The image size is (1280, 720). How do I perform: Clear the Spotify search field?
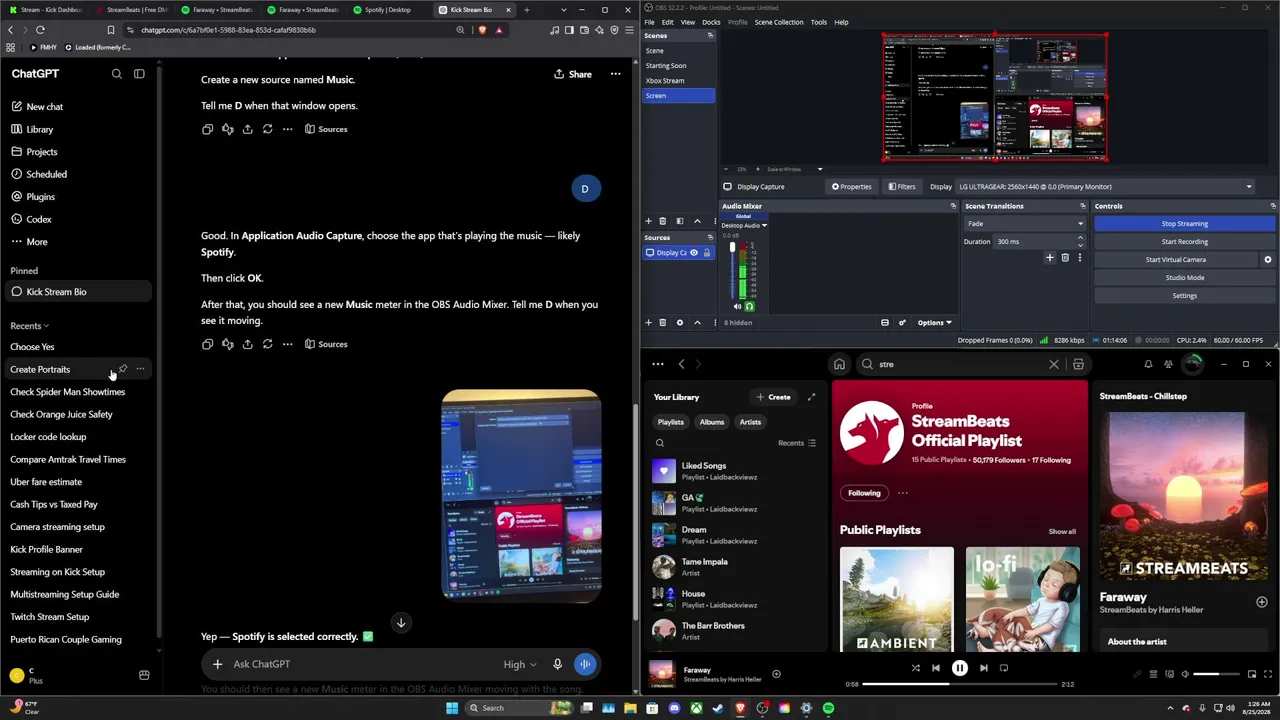point(1053,364)
